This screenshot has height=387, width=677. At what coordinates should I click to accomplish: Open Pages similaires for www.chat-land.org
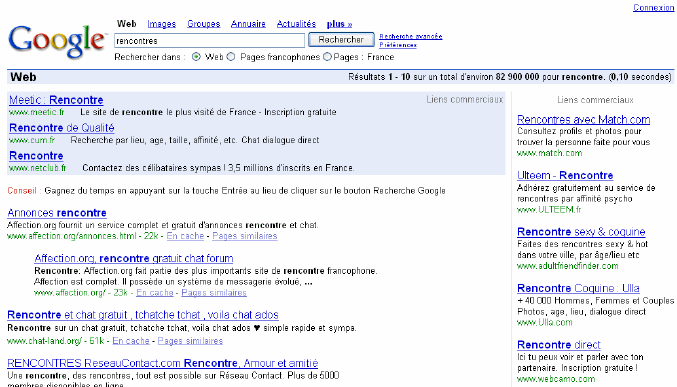point(190,341)
